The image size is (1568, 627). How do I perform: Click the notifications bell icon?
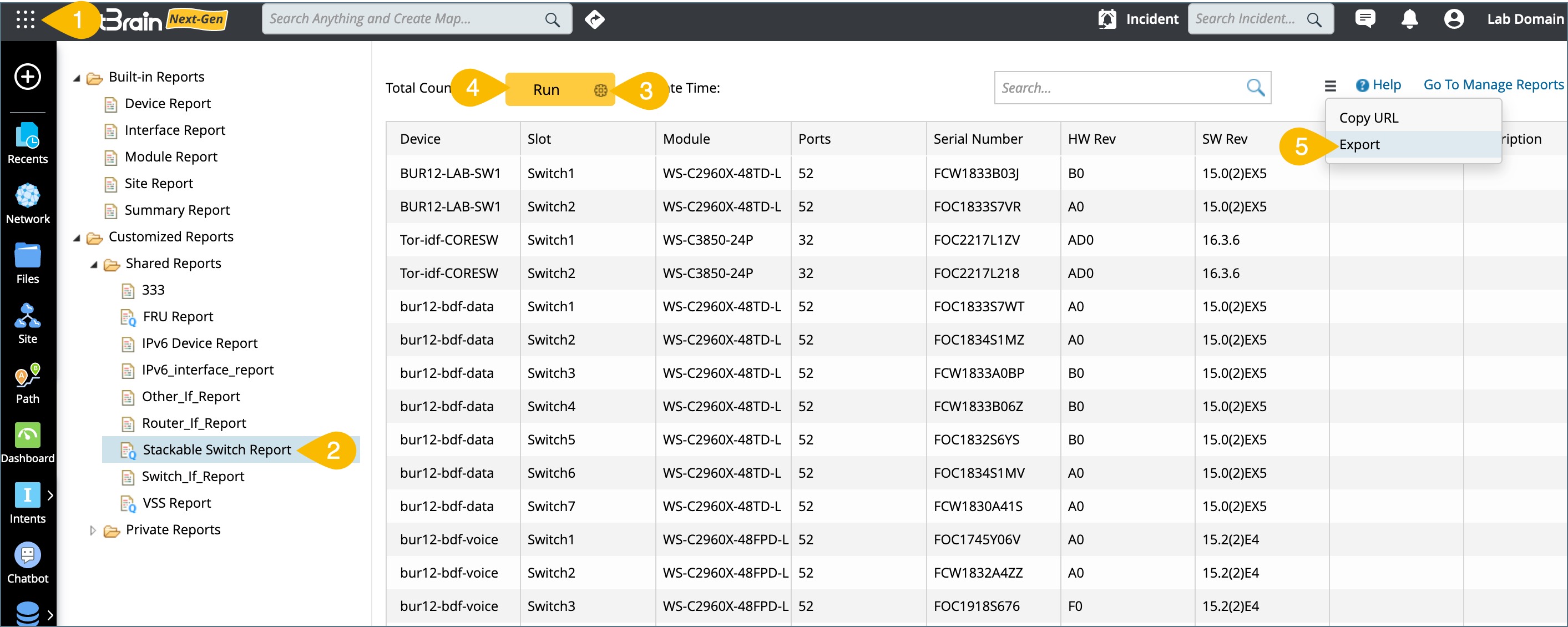click(x=1409, y=19)
